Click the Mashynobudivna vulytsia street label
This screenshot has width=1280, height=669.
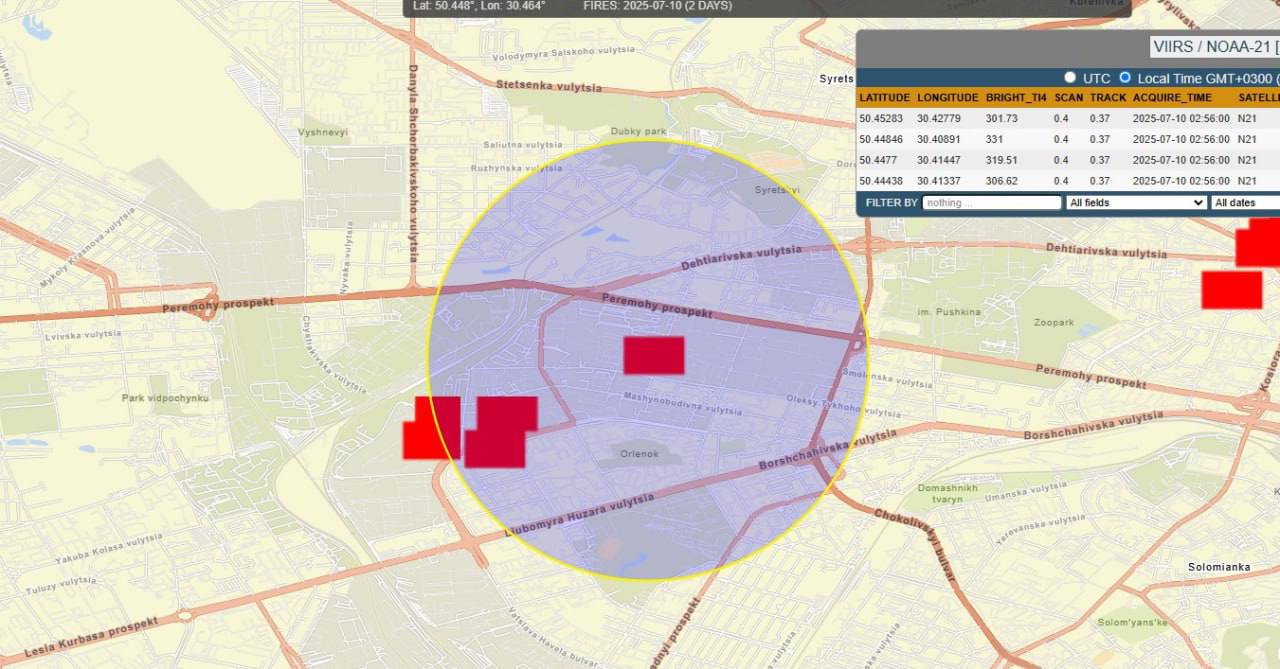[683, 404]
